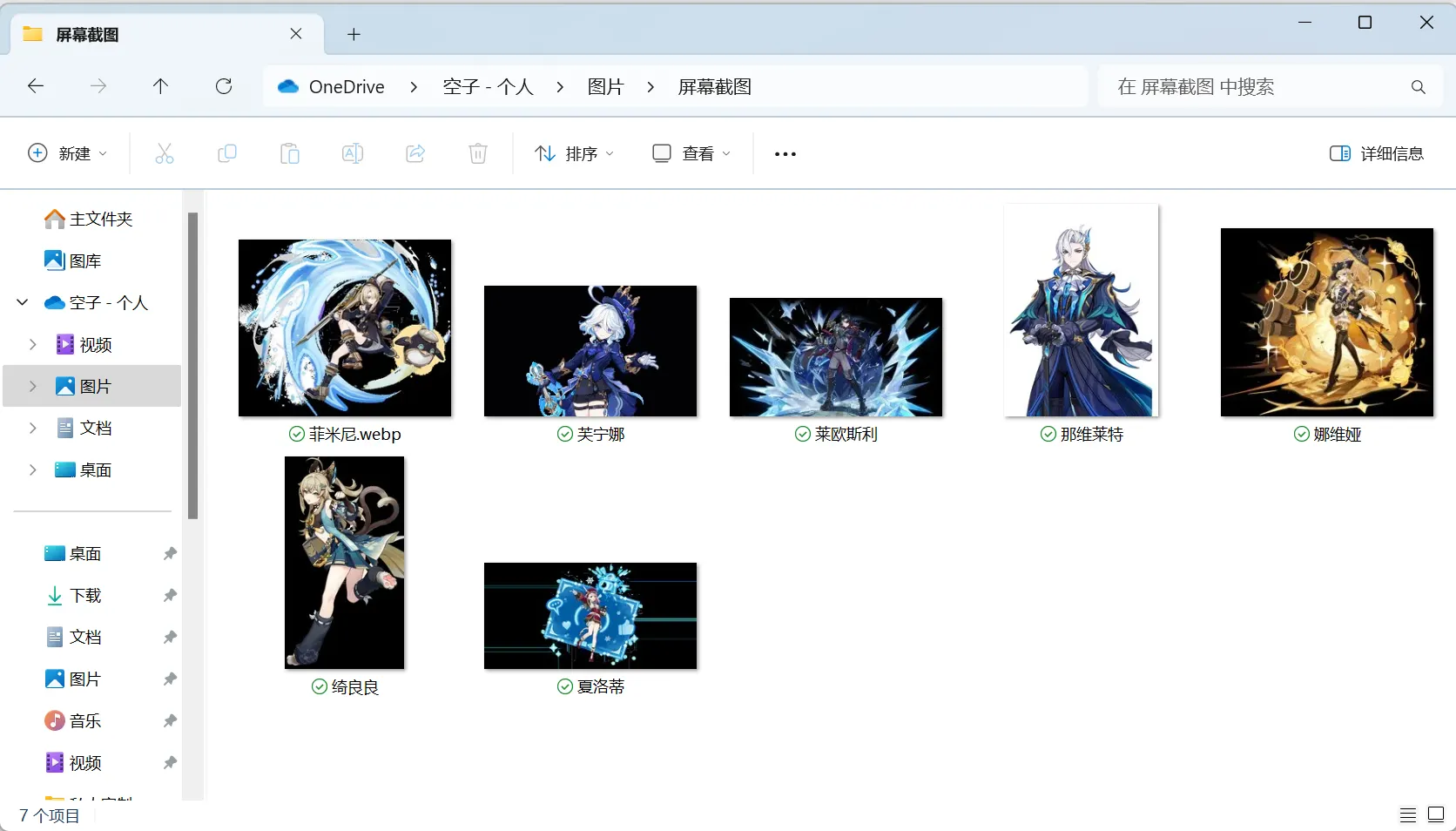Click the 芙宁娜 file name label
Screen dimensions: 1456x831
(601, 434)
